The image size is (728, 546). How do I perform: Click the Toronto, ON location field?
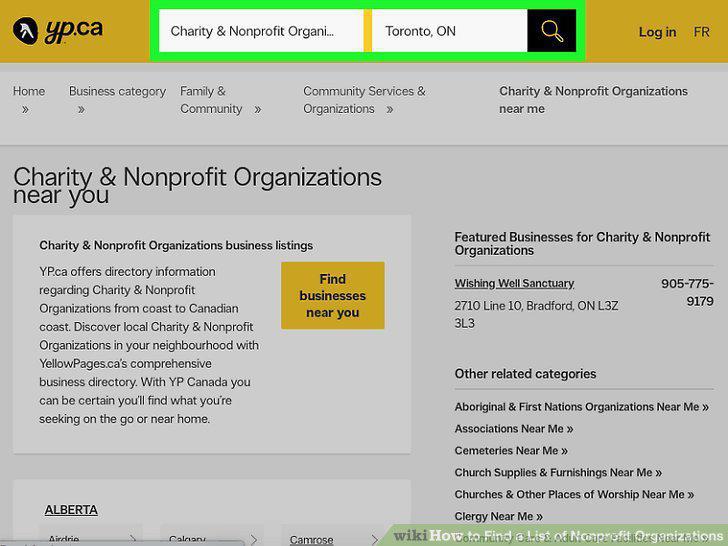click(449, 31)
